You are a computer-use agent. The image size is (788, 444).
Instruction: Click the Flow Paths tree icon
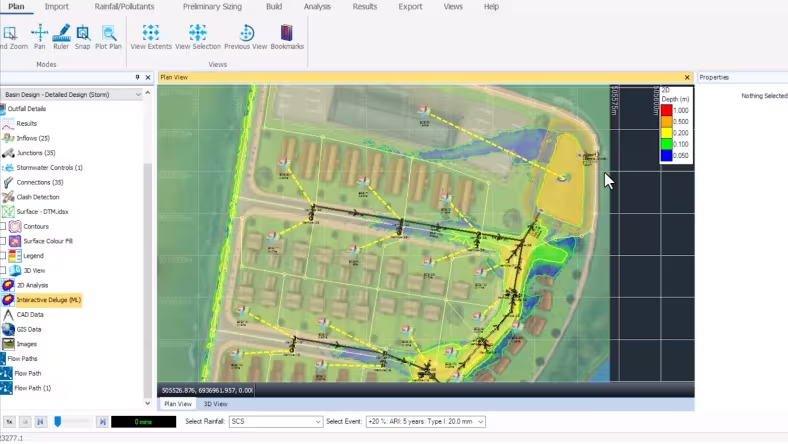3,359
